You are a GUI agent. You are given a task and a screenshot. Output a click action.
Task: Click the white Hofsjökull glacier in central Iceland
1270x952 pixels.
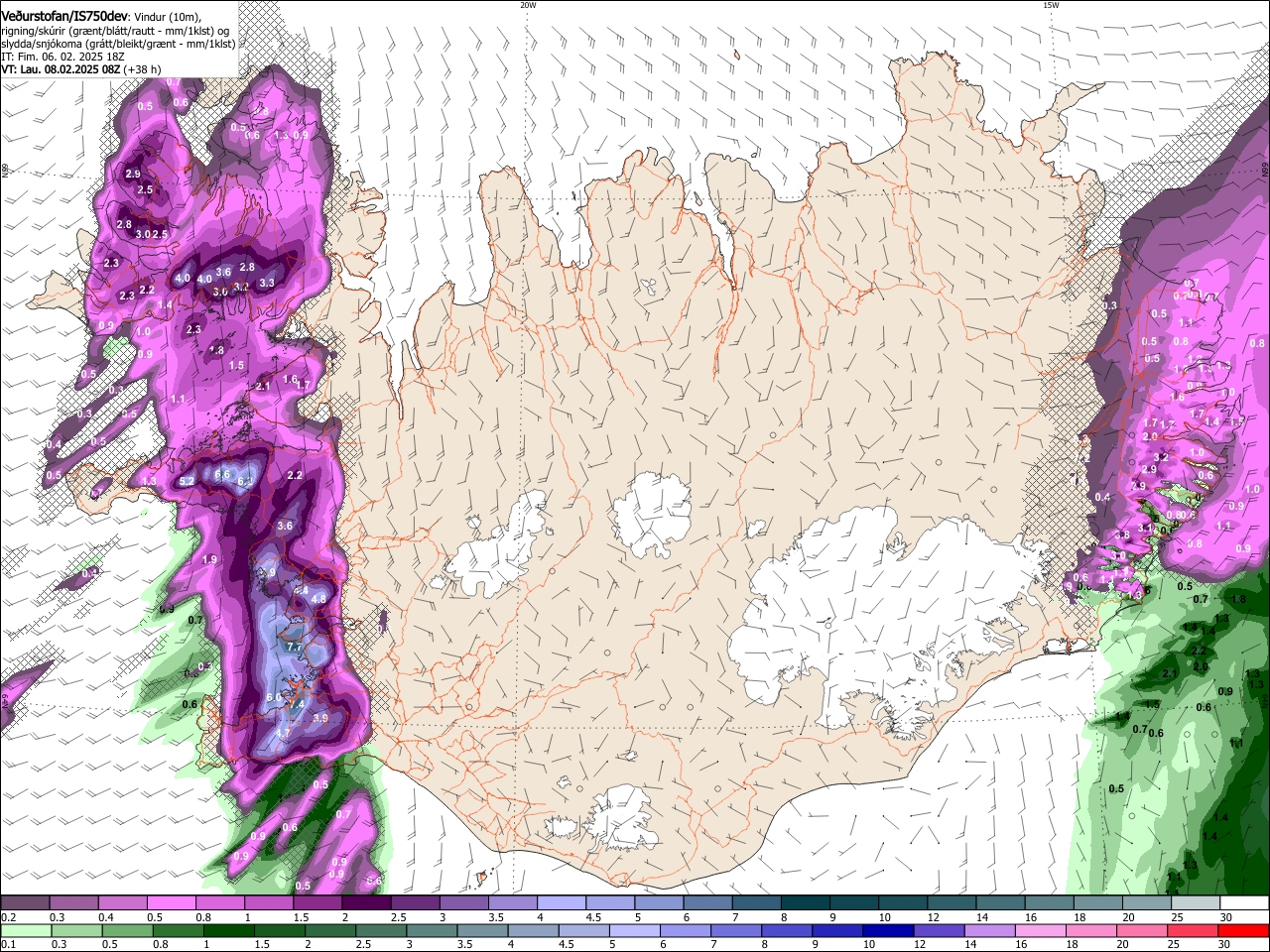click(x=652, y=514)
